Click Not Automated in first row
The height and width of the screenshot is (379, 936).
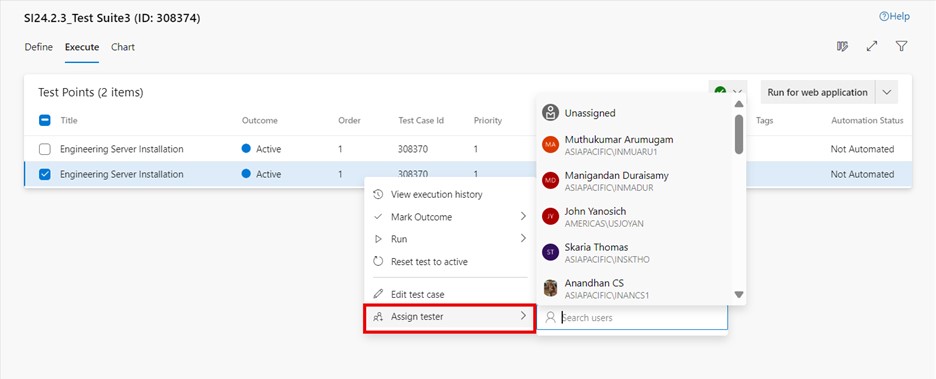[x=862, y=149]
